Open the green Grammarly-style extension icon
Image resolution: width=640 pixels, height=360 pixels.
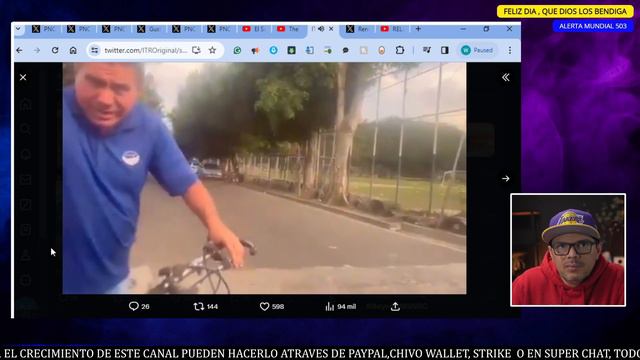tap(237, 50)
